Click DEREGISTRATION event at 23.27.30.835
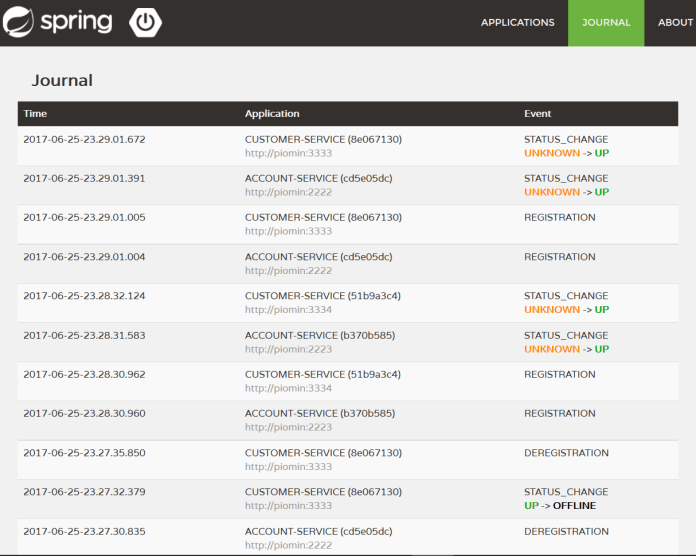 [566, 532]
